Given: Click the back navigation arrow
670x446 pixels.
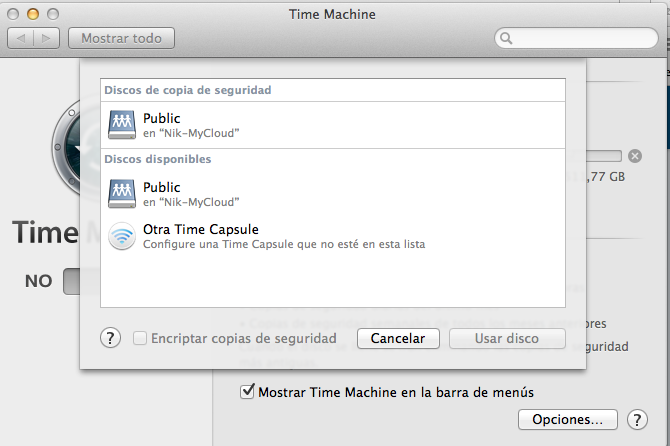Looking at the screenshot, I should point(21,39).
